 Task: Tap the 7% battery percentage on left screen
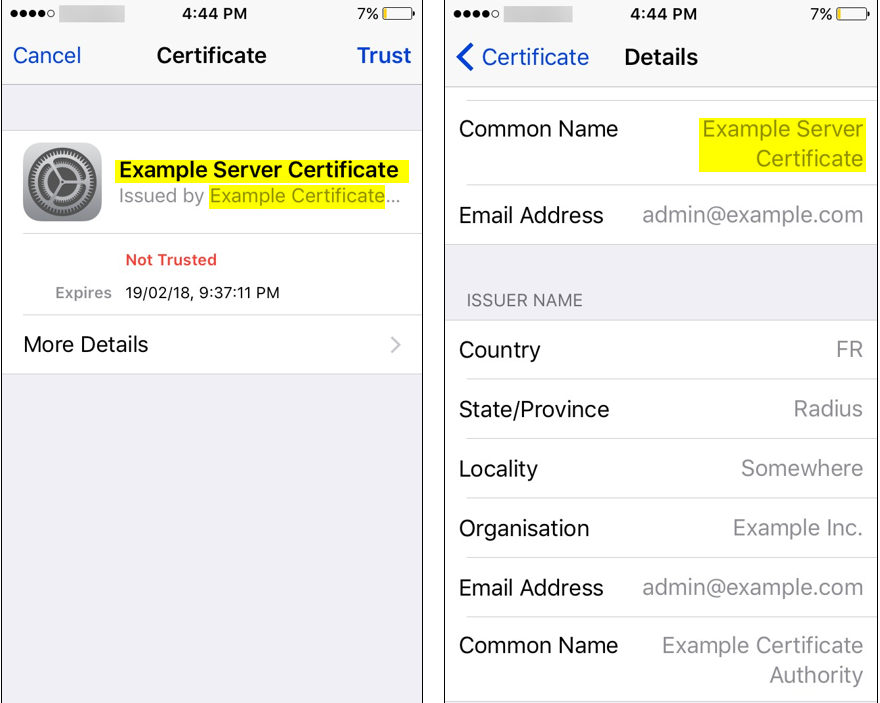pos(368,13)
